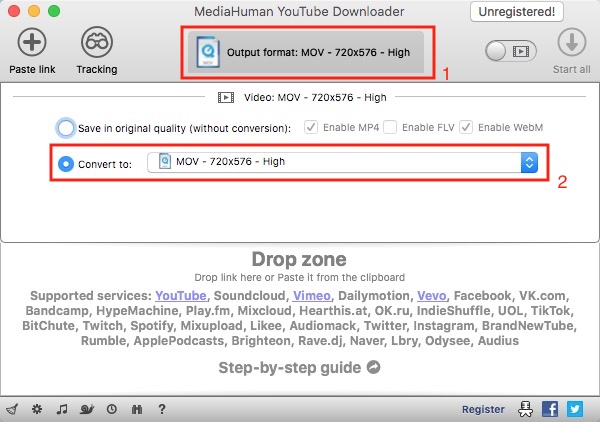
Task: Click the Paste link plus icon
Action: tap(32, 42)
